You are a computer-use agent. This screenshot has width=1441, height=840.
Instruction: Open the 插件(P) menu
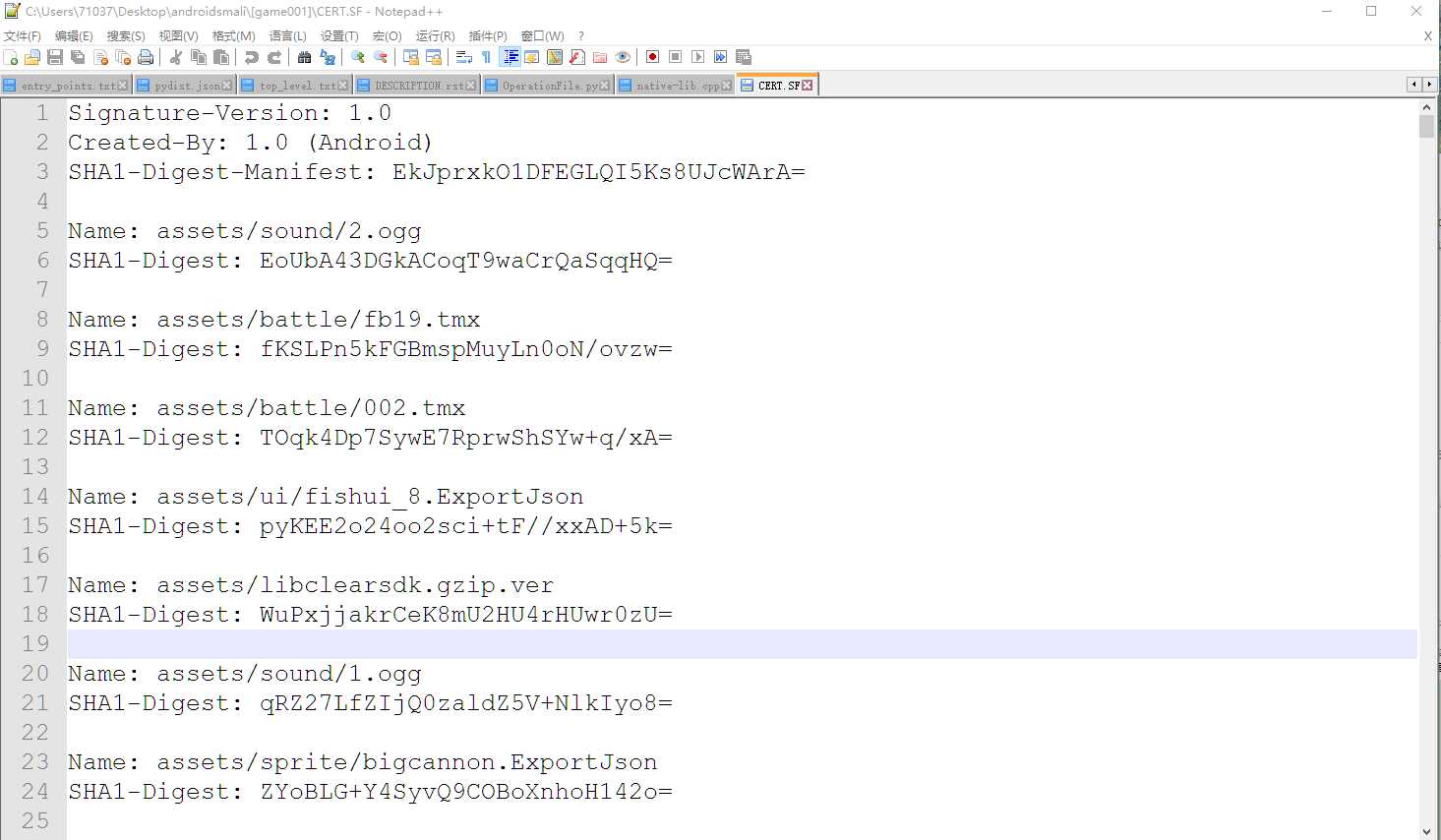coord(488,35)
